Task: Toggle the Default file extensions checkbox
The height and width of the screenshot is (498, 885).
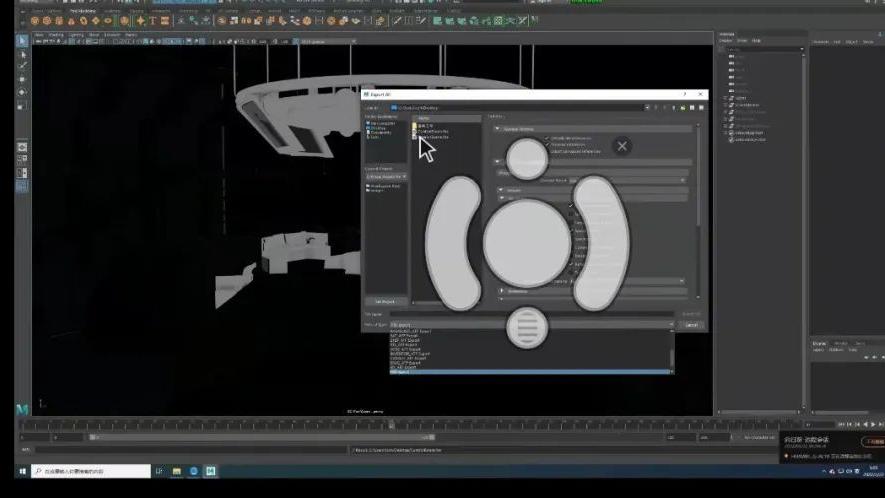Action: [547, 138]
